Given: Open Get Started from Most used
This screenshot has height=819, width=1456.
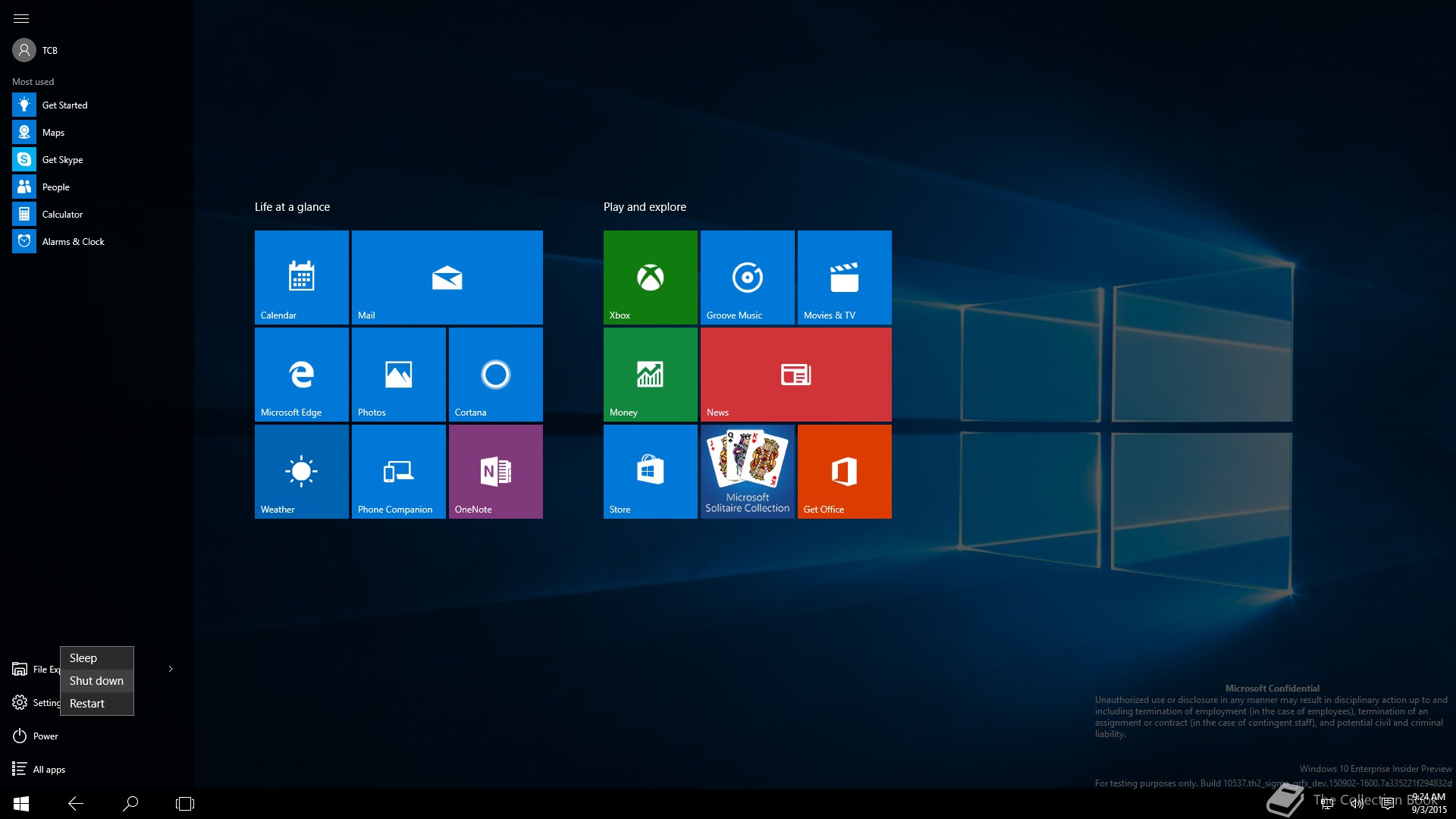Looking at the screenshot, I should tap(96, 105).
